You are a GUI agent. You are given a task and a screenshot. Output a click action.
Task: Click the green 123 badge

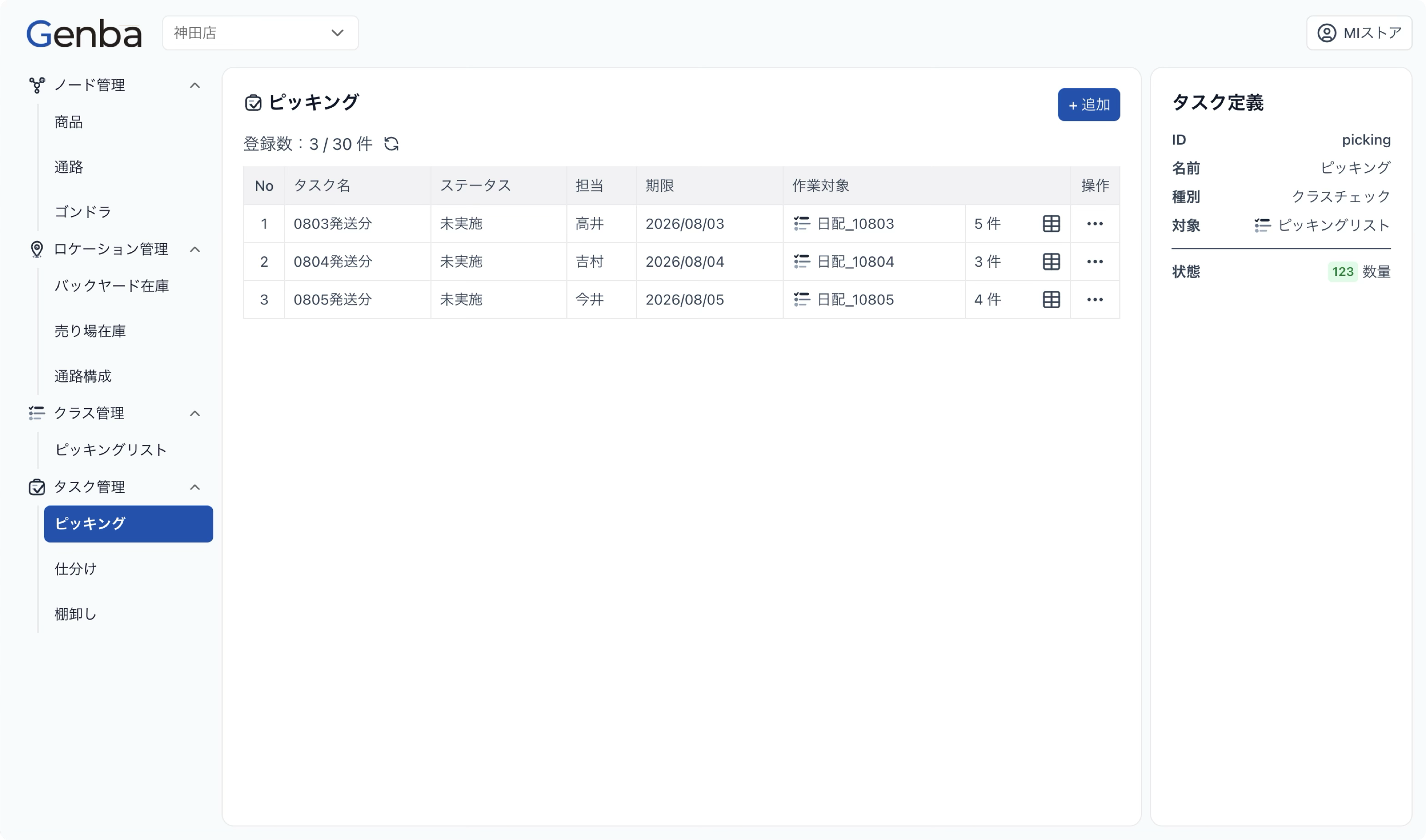[1342, 272]
